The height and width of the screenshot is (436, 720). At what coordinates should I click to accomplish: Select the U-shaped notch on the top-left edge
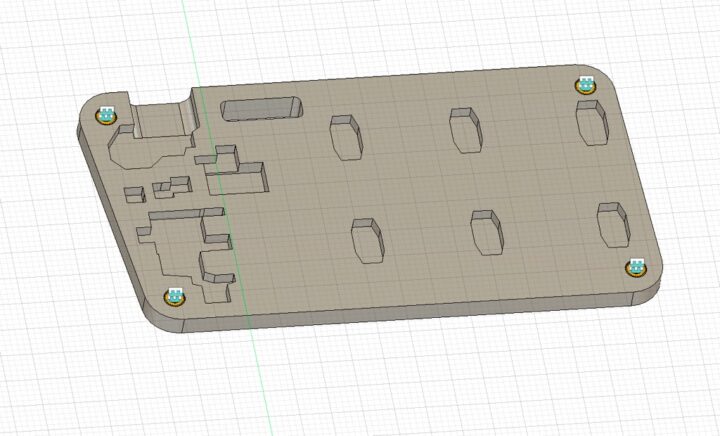158,119
